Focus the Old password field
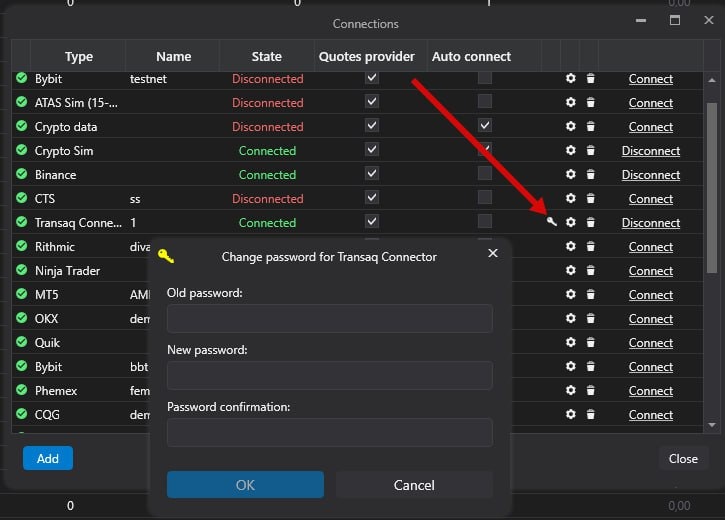This screenshot has width=725, height=520. point(330,318)
